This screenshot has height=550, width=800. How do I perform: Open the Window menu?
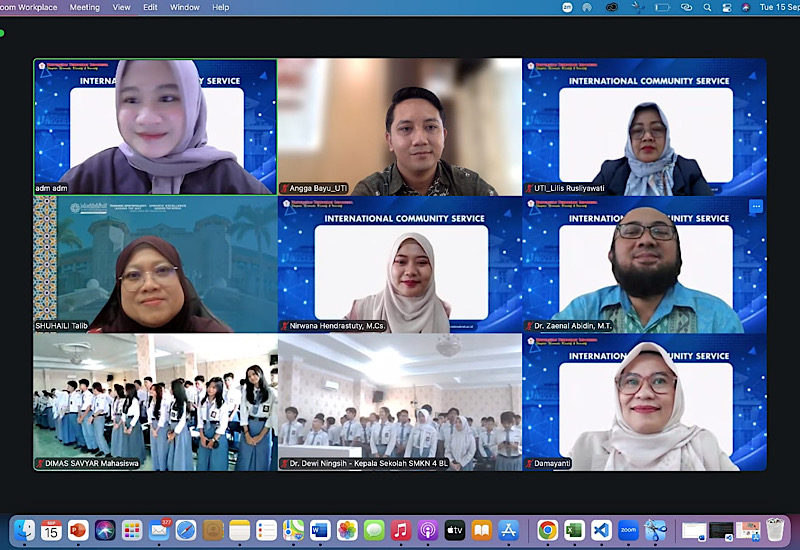click(185, 7)
